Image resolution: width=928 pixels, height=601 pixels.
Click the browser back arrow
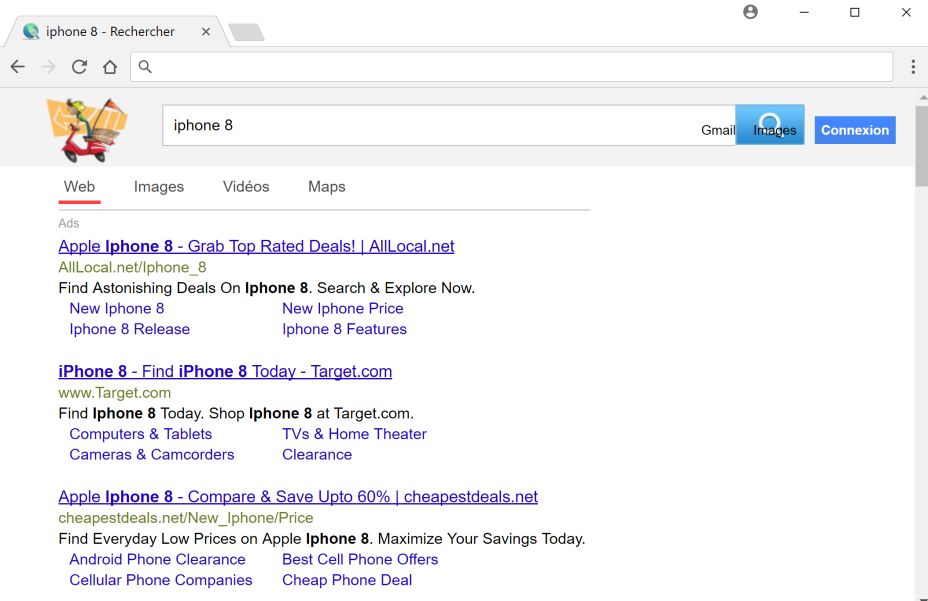pyautogui.click(x=18, y=67)
